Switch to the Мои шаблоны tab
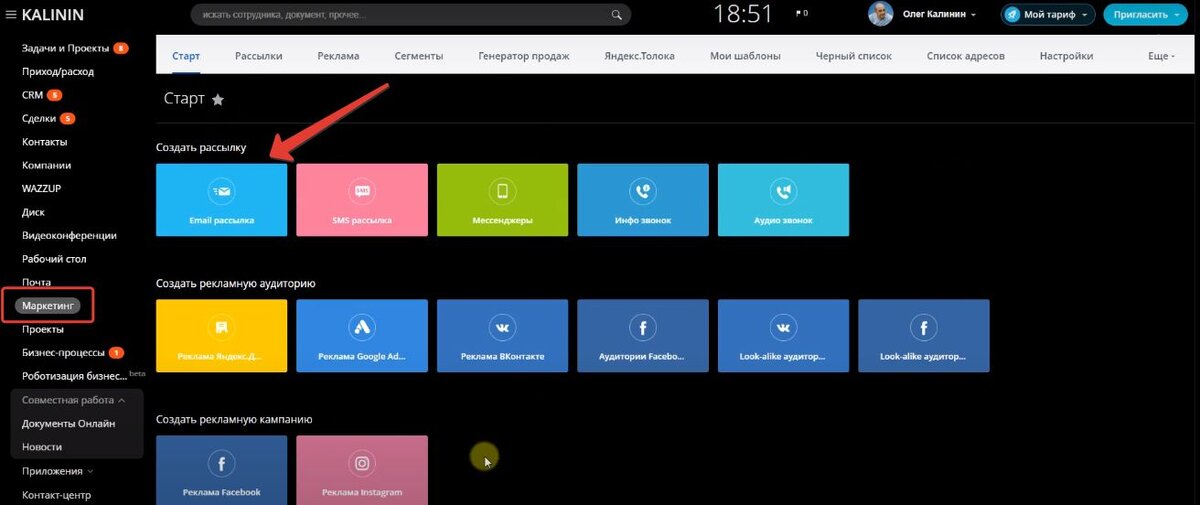 (745, 56)
